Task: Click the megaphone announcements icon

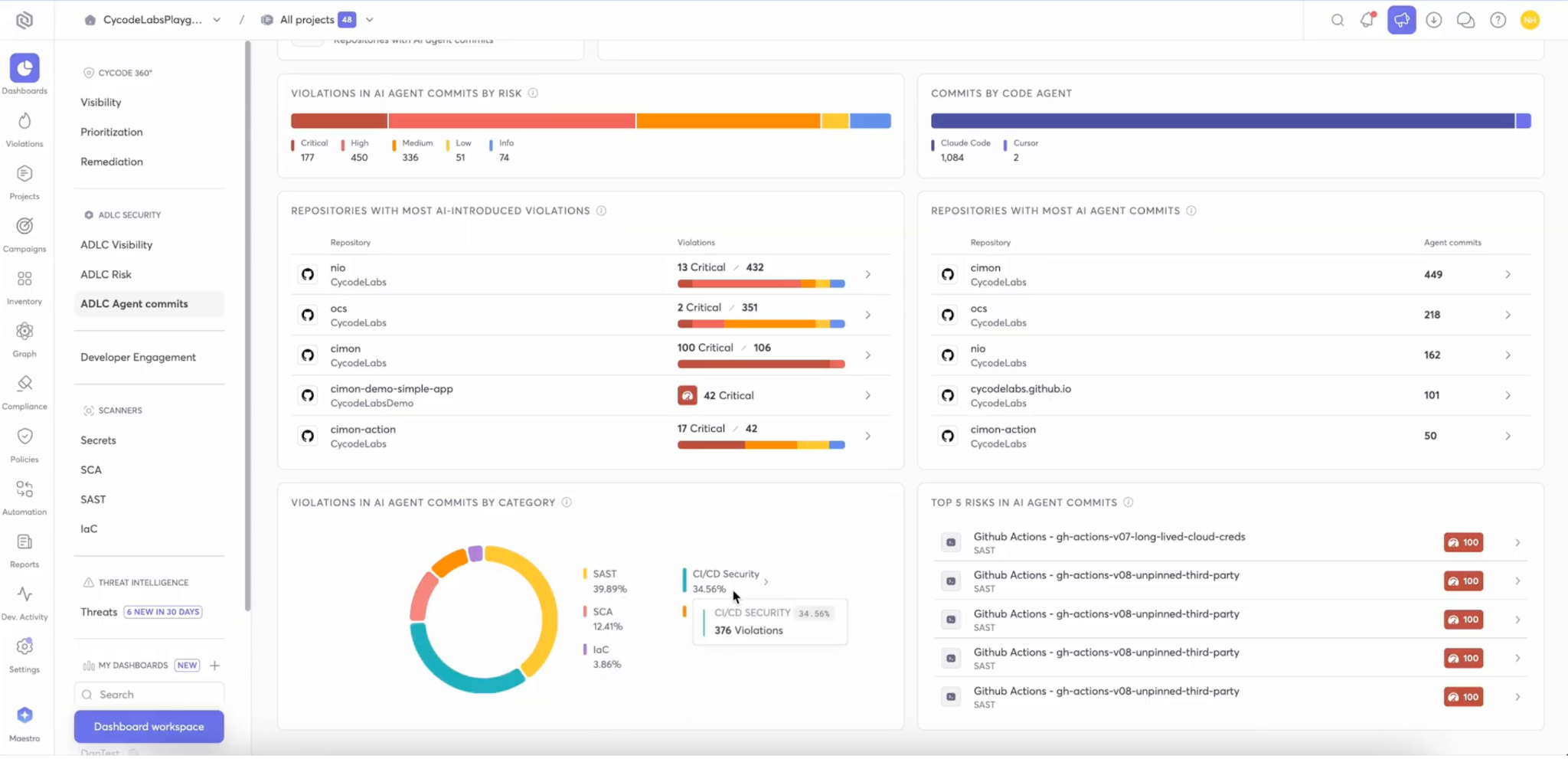Action: pos(1402,20)
